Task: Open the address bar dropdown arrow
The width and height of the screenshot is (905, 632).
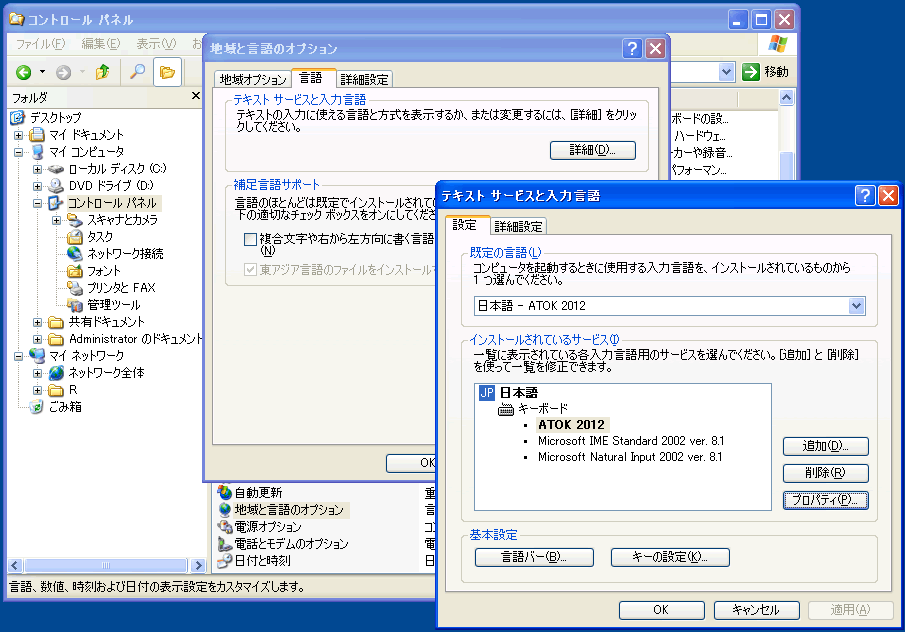Action: tap(727, 72)
